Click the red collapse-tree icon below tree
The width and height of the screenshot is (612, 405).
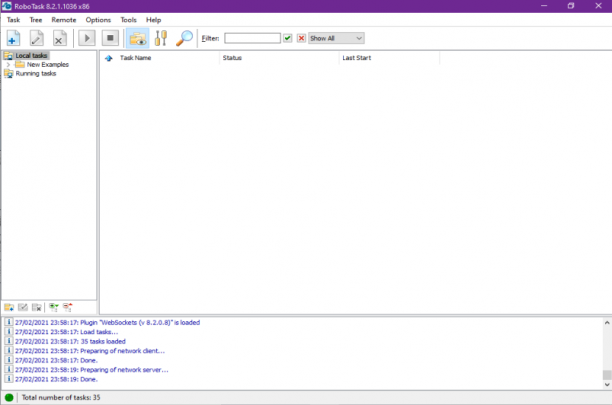(x=68, y=307)
